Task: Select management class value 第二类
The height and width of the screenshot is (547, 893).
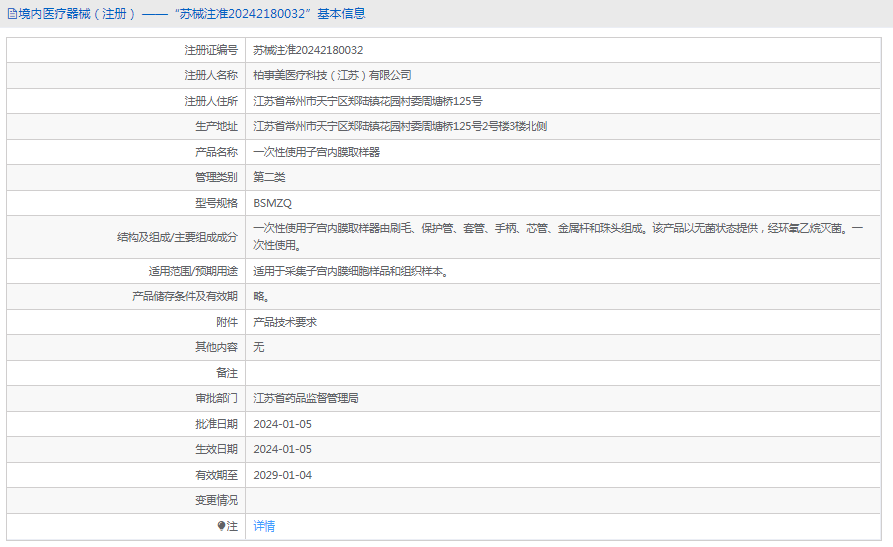Action: pos(269,177)
